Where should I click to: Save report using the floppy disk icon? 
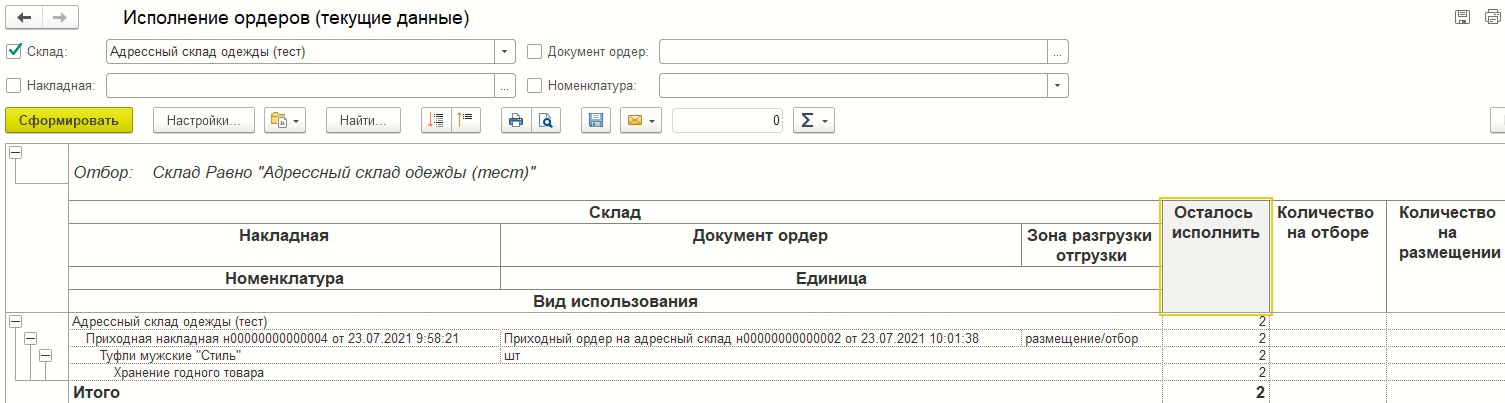[595, 121]
